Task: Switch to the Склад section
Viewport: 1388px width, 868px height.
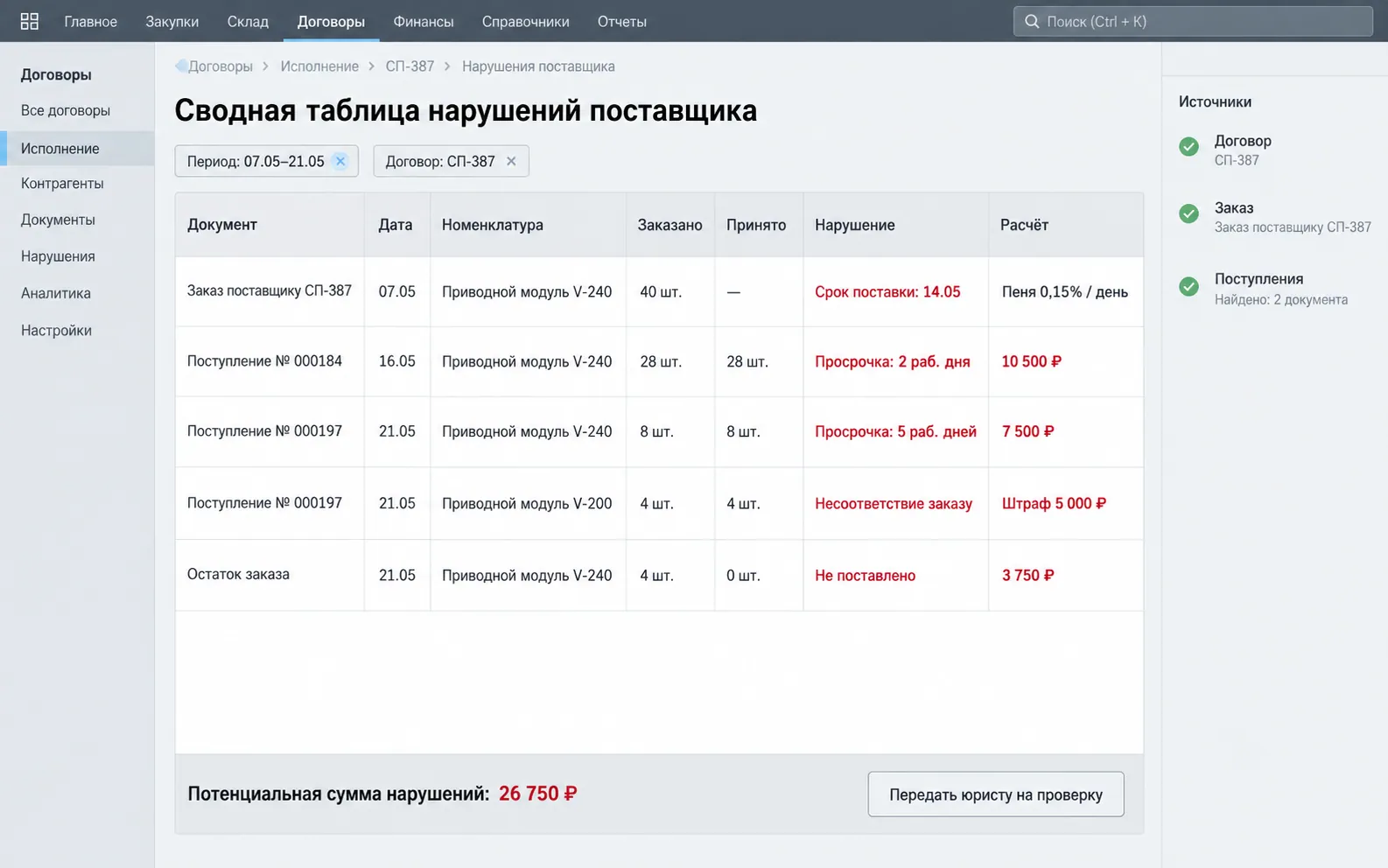Action: [x=248, y=22]
